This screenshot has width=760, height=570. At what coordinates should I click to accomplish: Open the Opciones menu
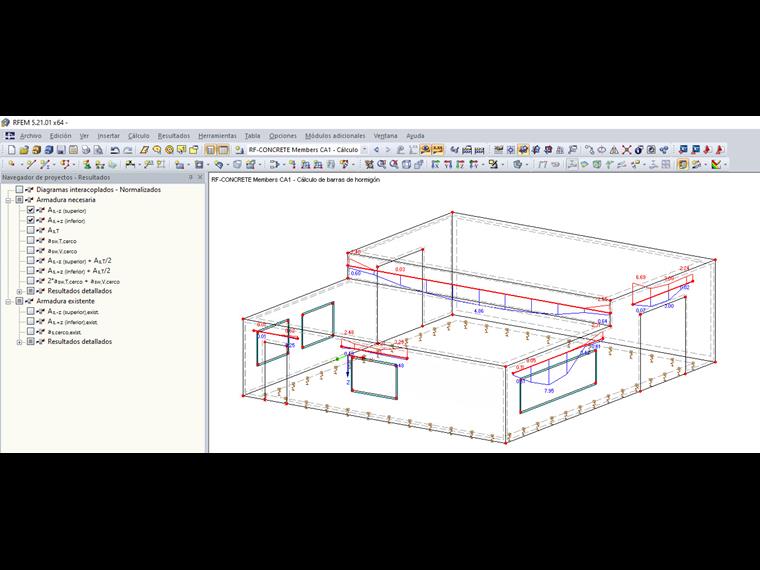pyautogui.click(x=283, y=136)
